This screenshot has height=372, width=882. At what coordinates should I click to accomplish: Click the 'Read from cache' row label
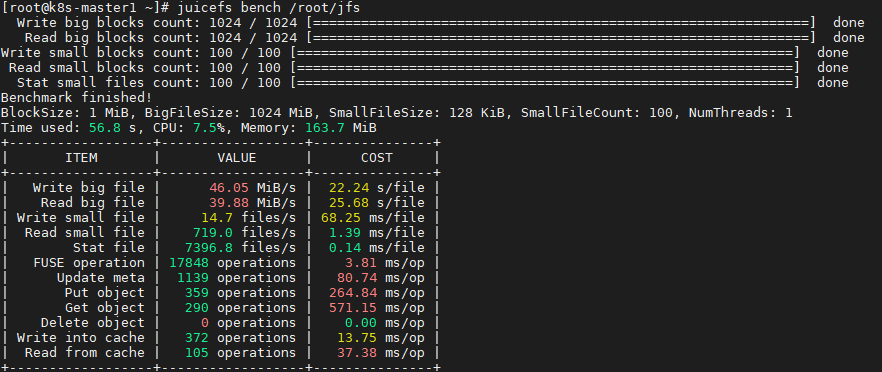click(84, 353)
